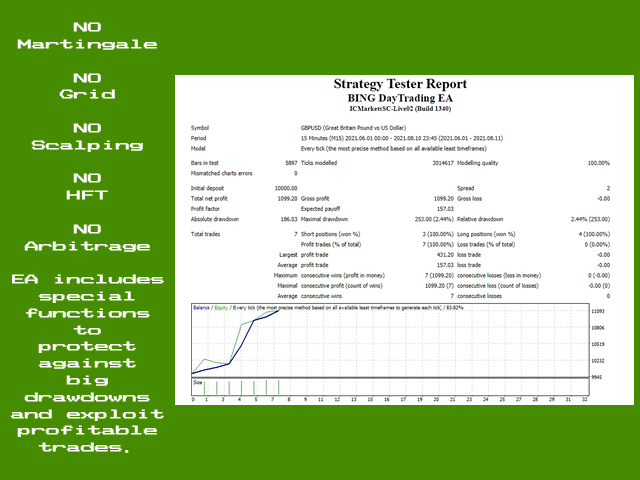Click the 'Total trades' label
Screen dimensions: 640x480
205,234
